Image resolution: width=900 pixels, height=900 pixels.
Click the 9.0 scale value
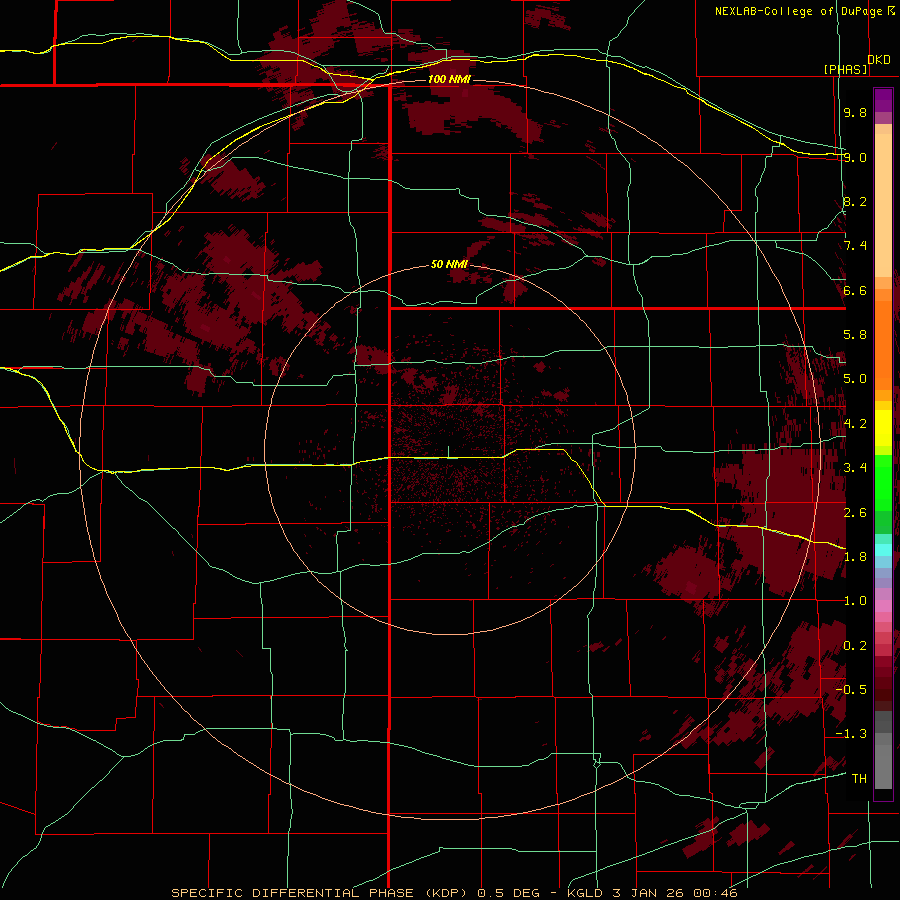[x=855, y=157]
